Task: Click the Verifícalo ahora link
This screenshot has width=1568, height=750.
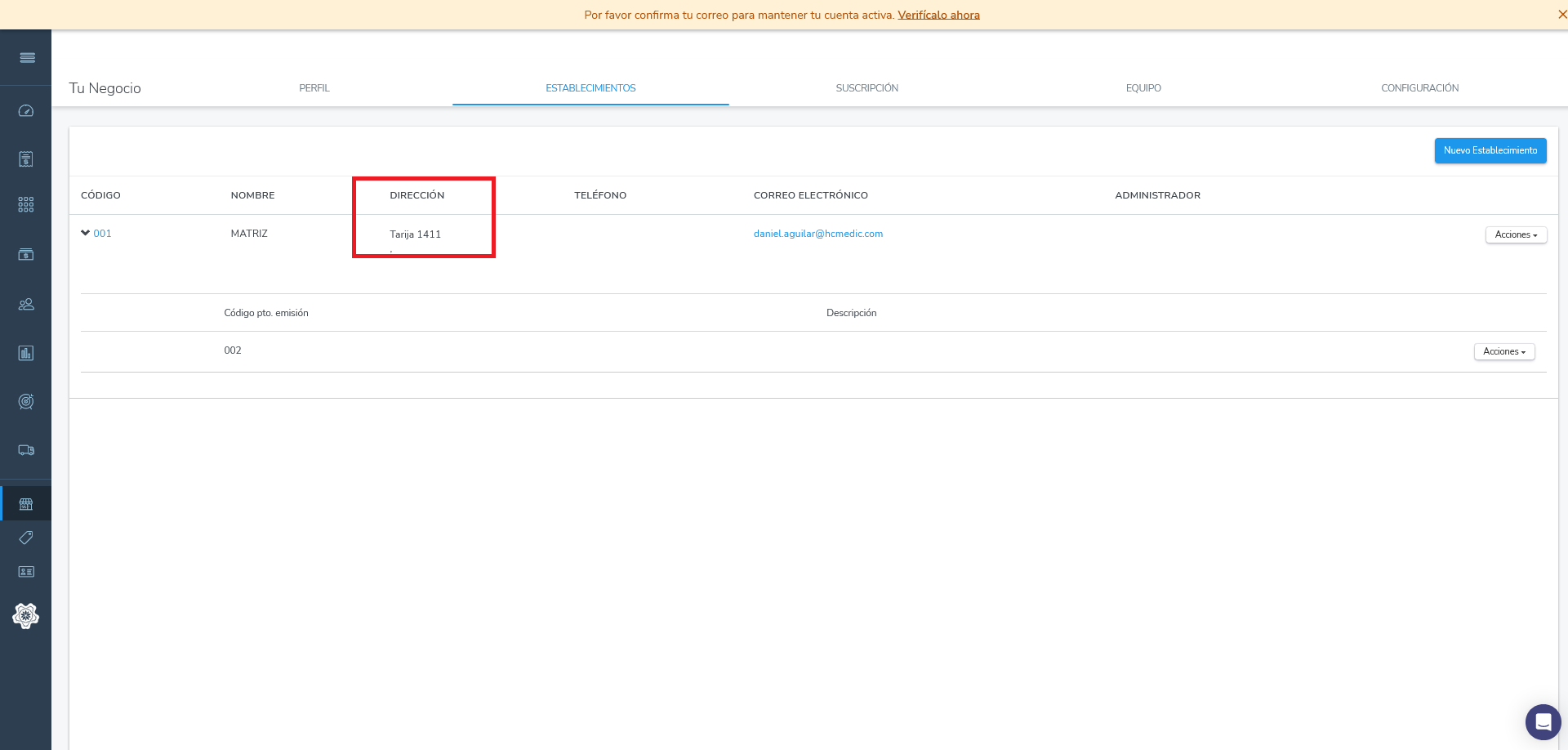Action: coord(938,15)
